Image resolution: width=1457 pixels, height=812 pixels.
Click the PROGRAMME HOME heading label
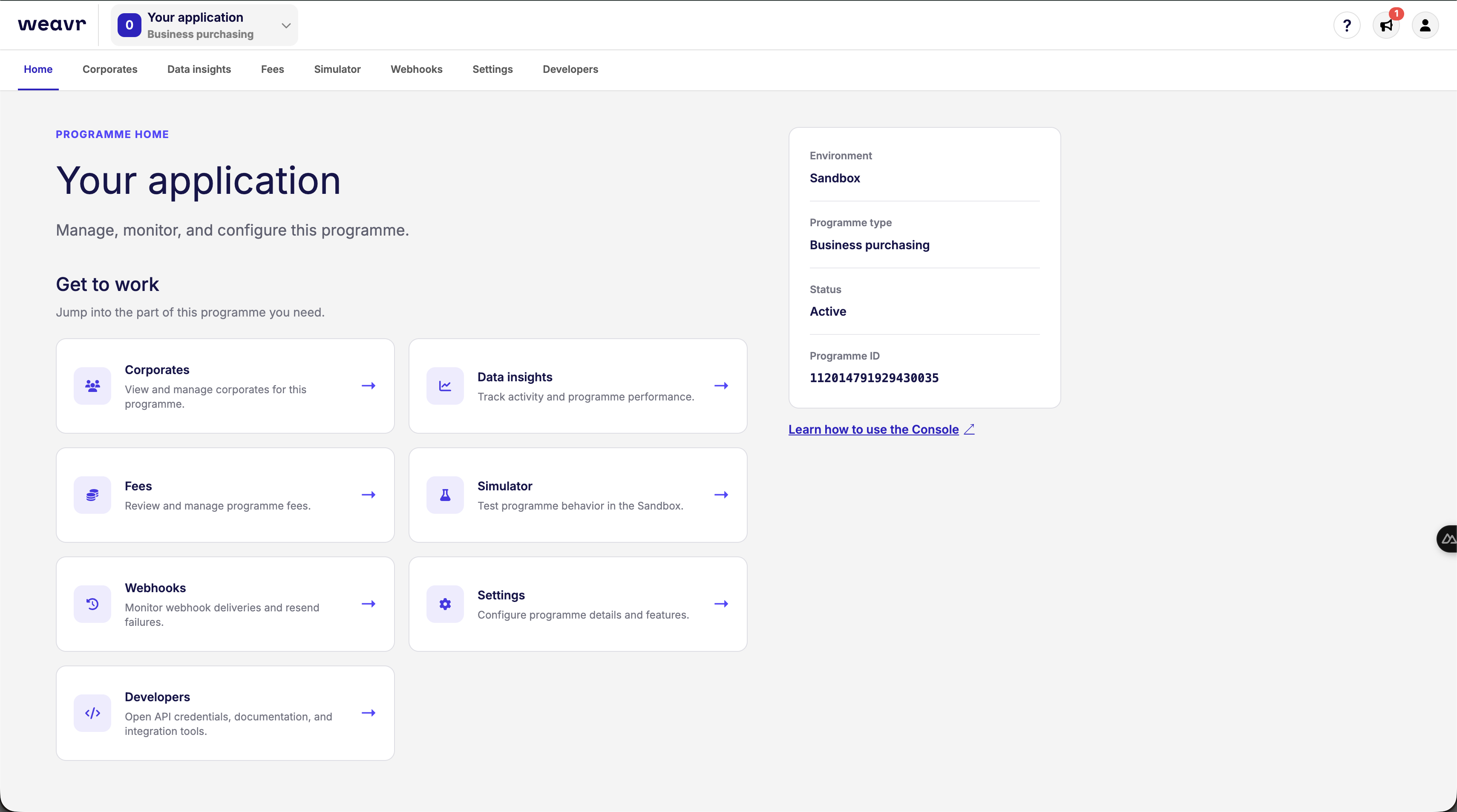coord(112,134)
